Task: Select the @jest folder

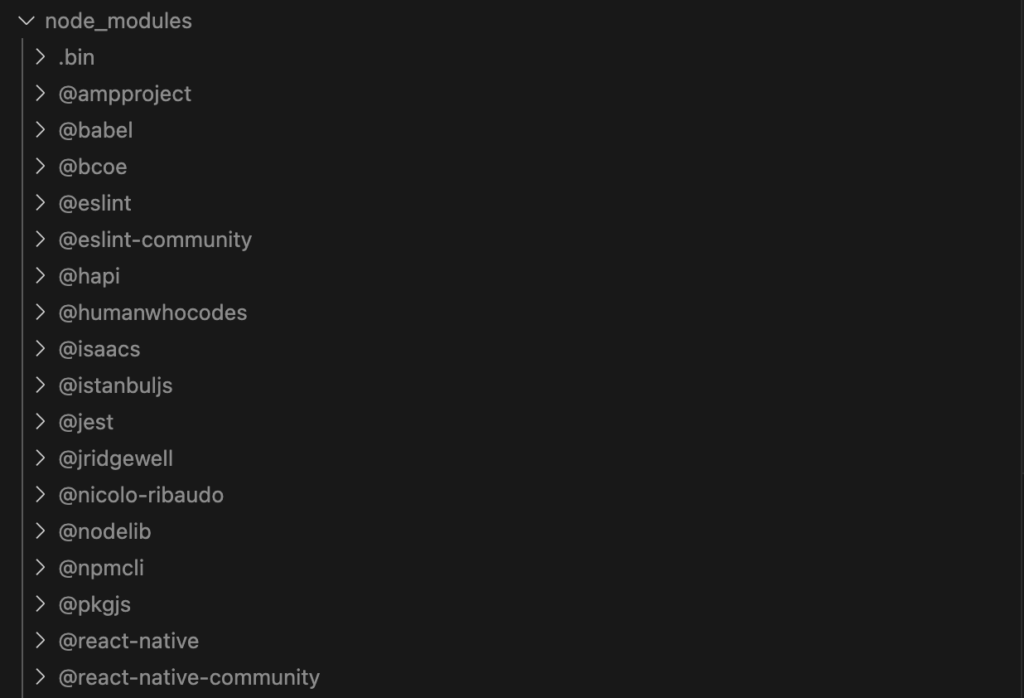Action: (86, 422)
